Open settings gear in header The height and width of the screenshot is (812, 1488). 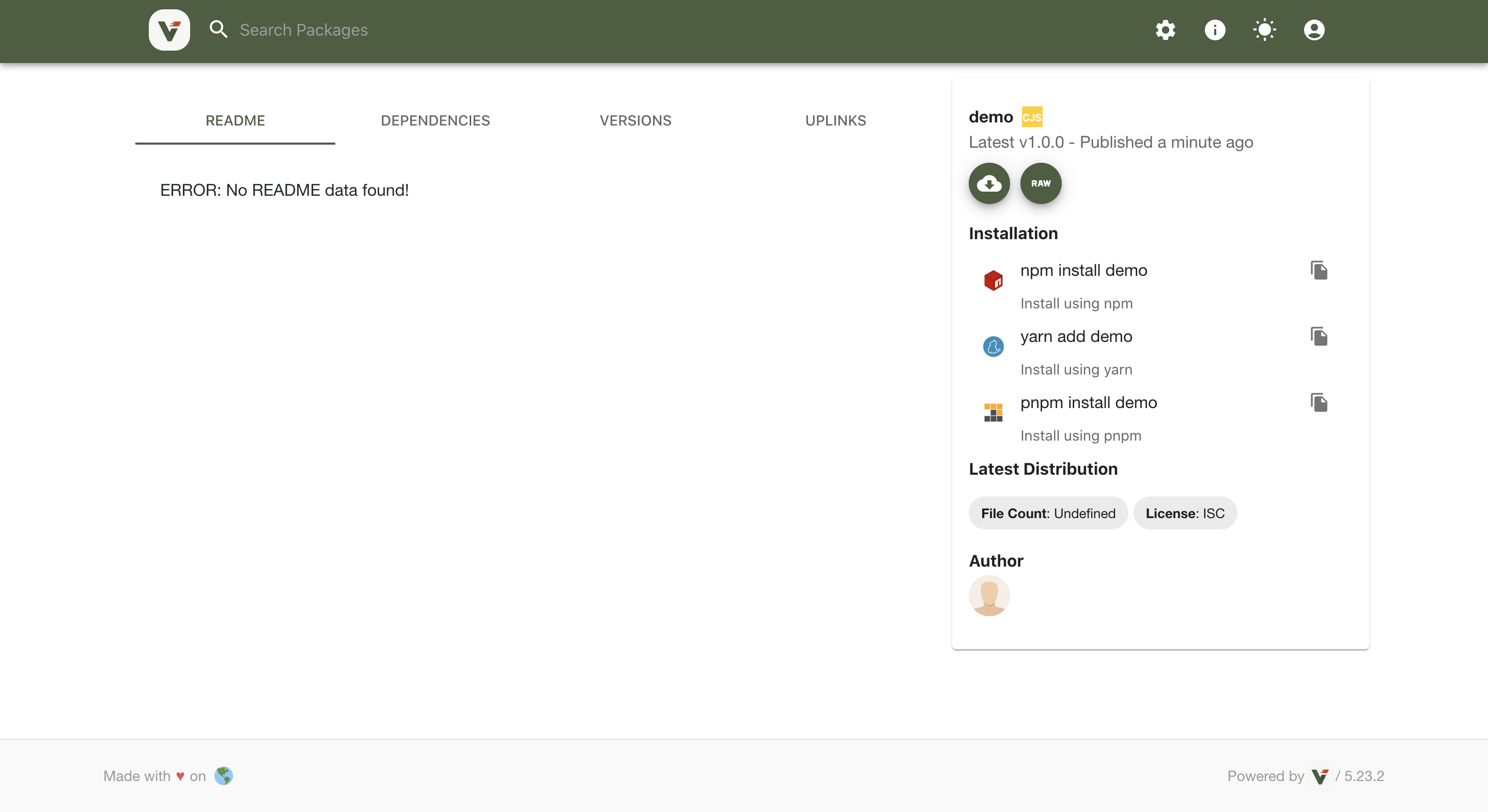(1165, 30)
